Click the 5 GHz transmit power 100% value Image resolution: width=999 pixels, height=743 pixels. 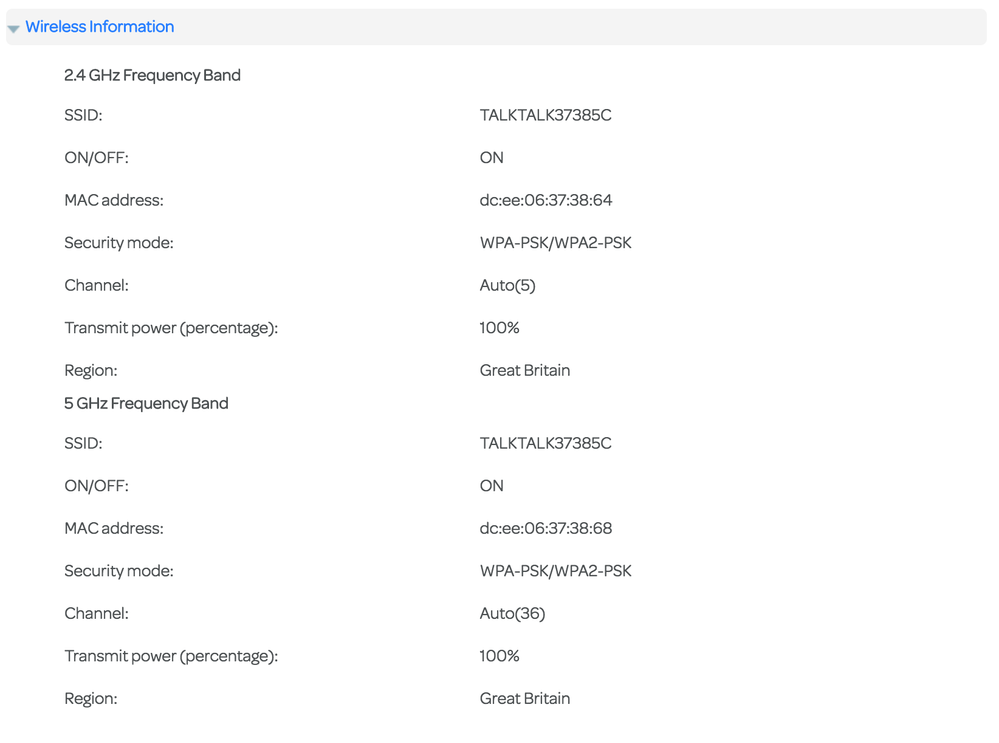click(499, 656)
